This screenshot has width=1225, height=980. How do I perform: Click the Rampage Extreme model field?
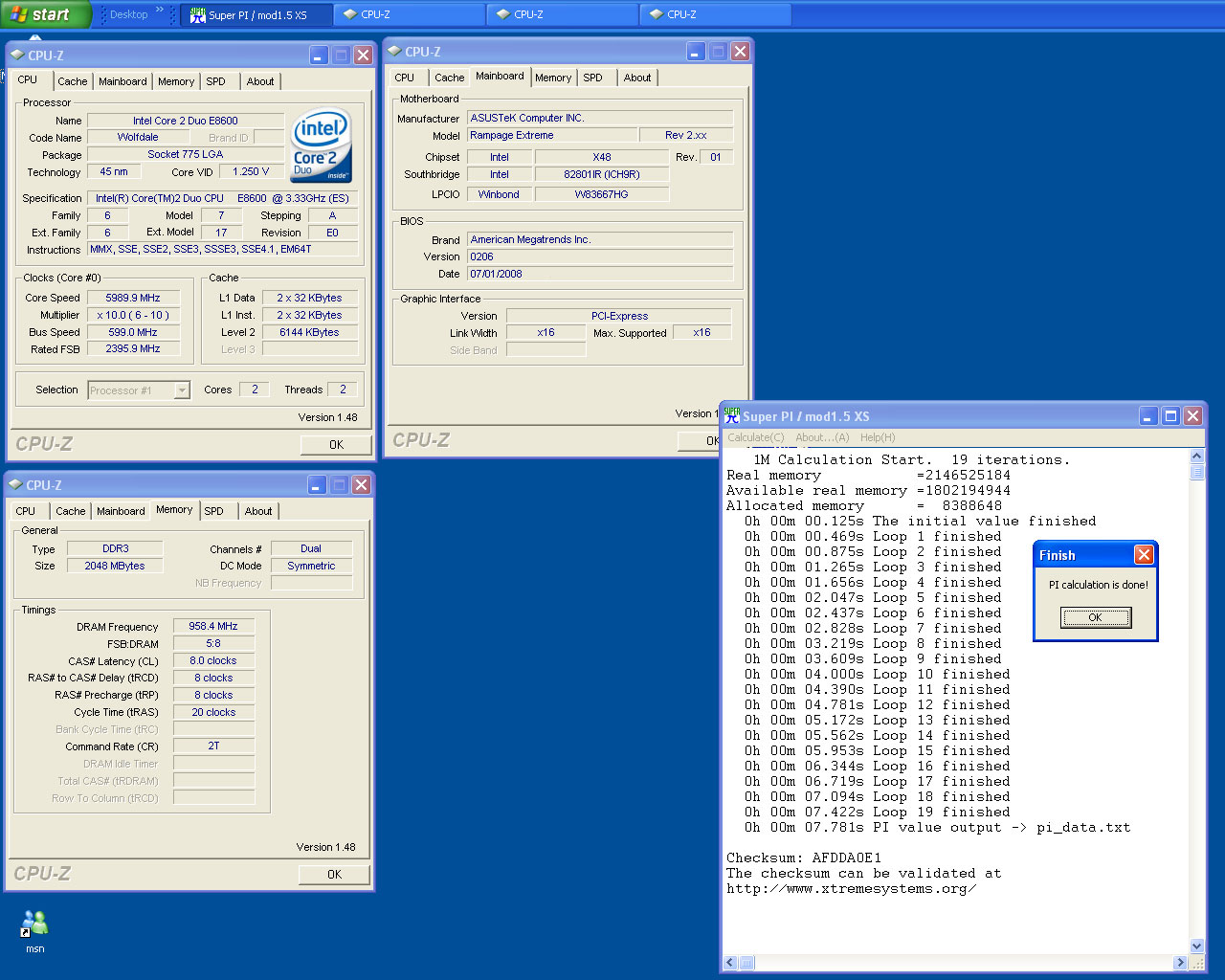click(552, 136)
